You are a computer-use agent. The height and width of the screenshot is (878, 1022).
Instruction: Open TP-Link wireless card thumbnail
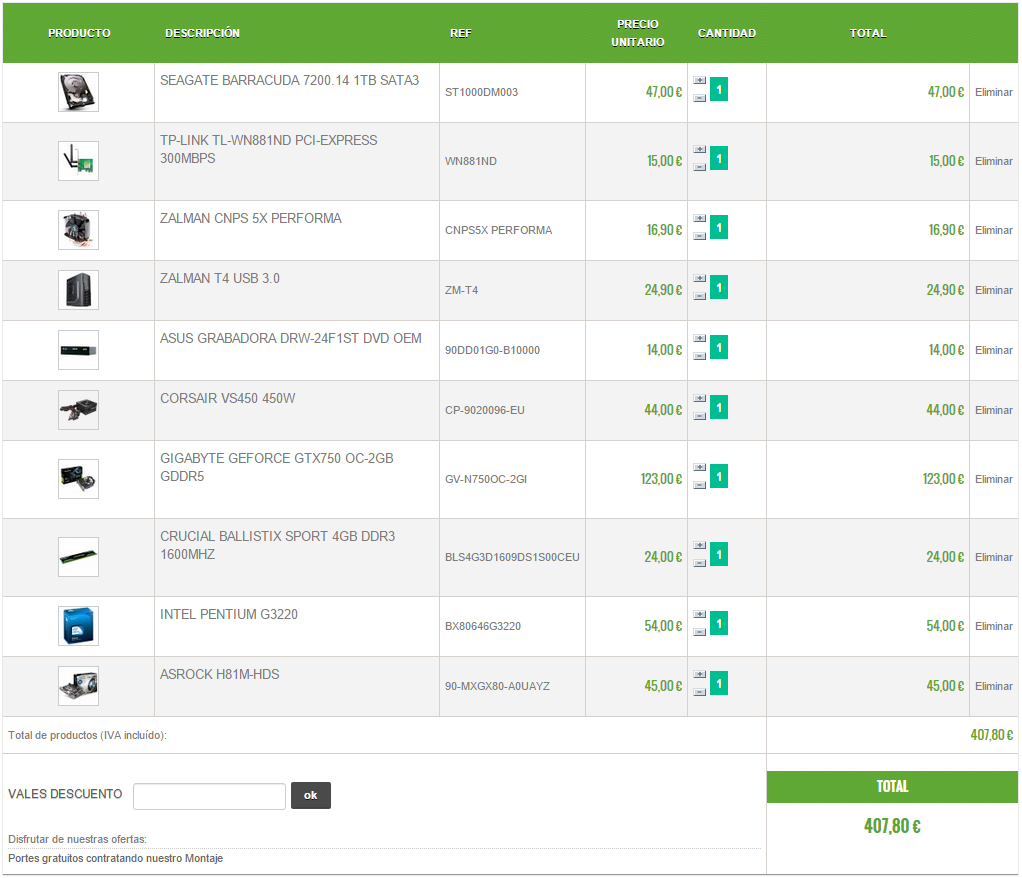point(78,161)
